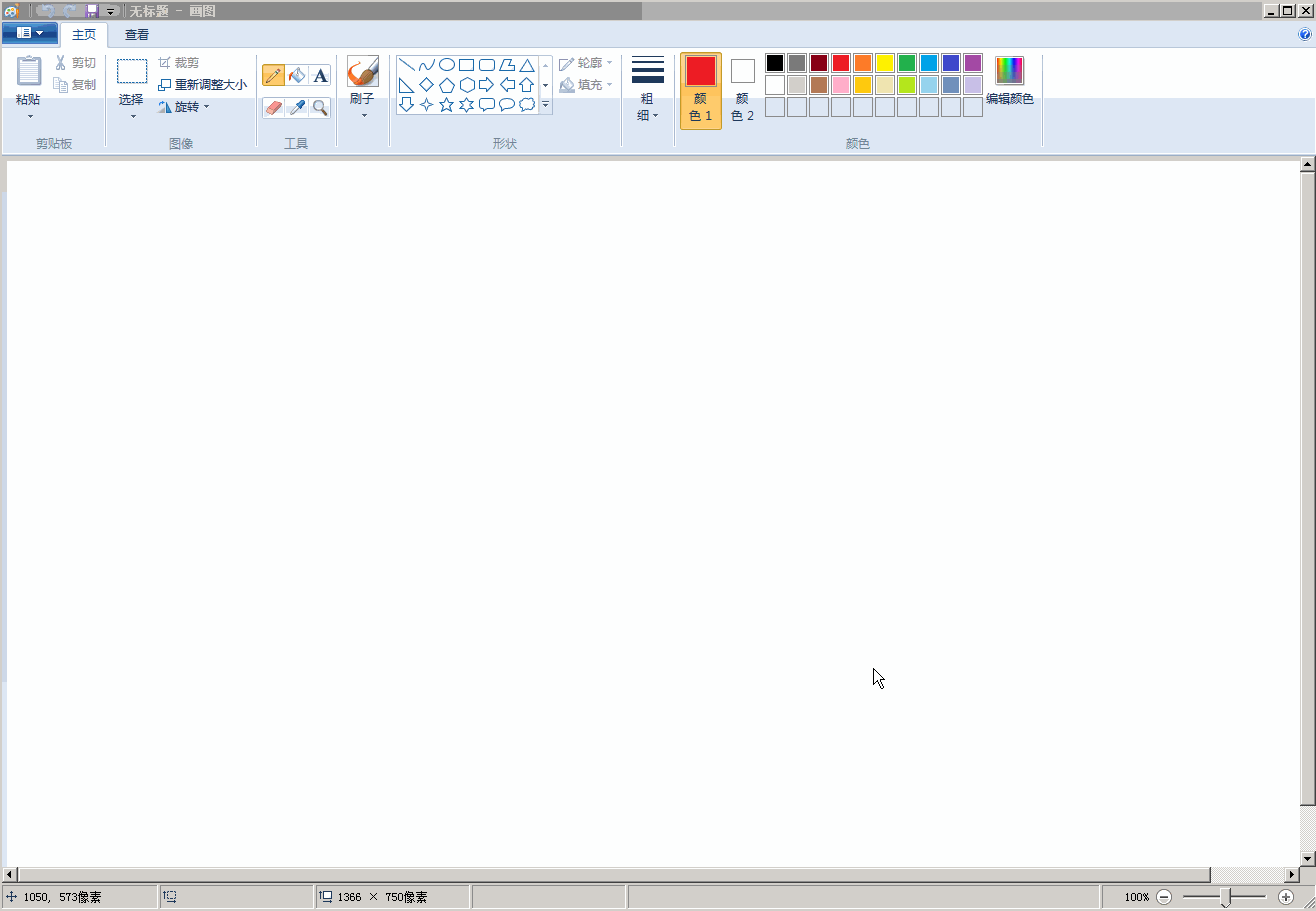The height and width of the screenshot is (911, 1316).
Task: Choose the Up arrow shape
Action: coord(527,85)
